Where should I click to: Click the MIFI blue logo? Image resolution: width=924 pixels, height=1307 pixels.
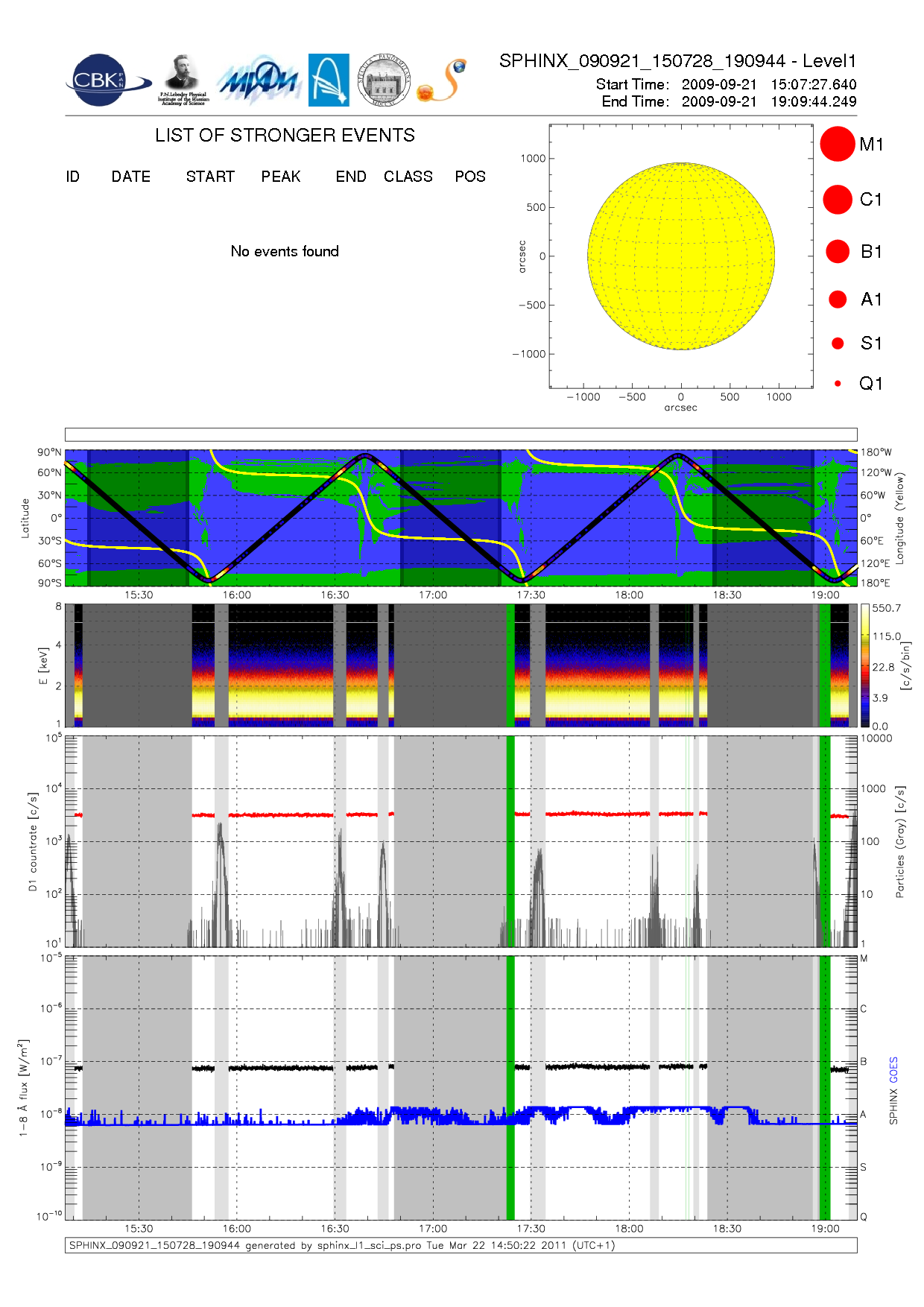tap(258, 80)
